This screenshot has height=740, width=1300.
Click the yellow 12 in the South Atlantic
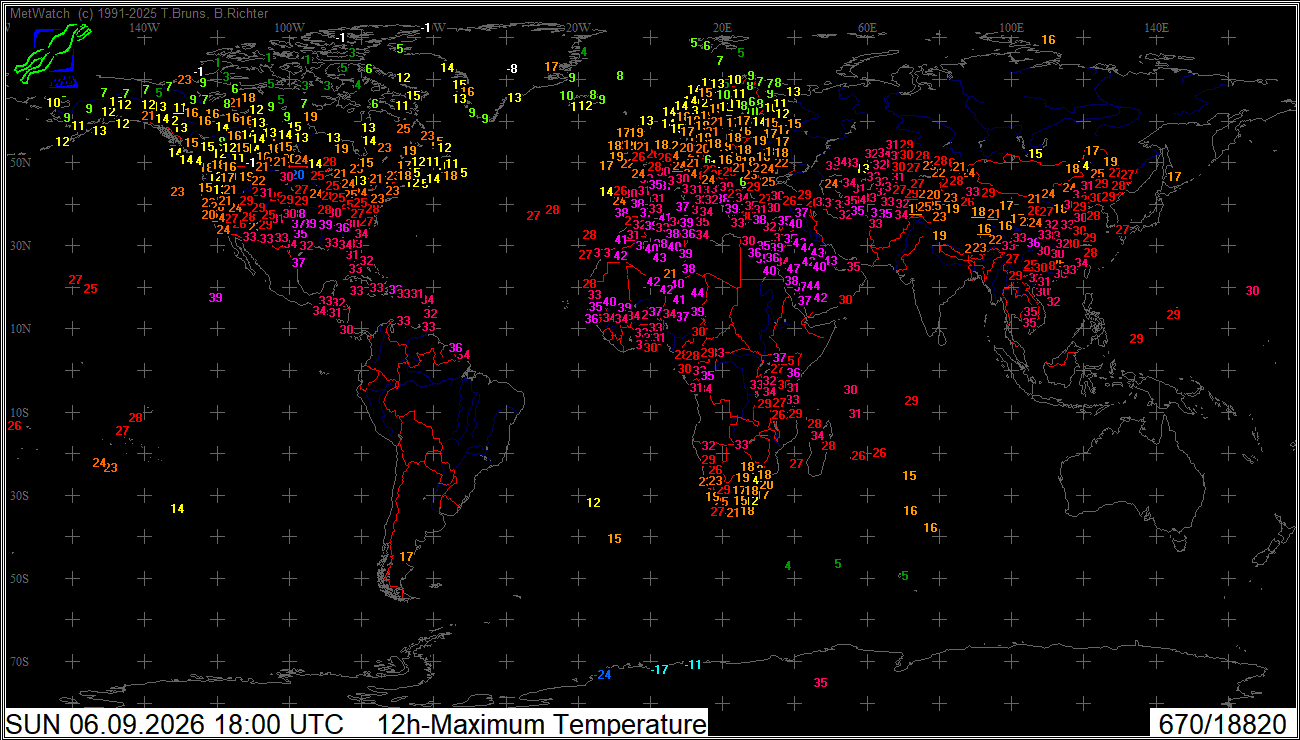[594, 502]
